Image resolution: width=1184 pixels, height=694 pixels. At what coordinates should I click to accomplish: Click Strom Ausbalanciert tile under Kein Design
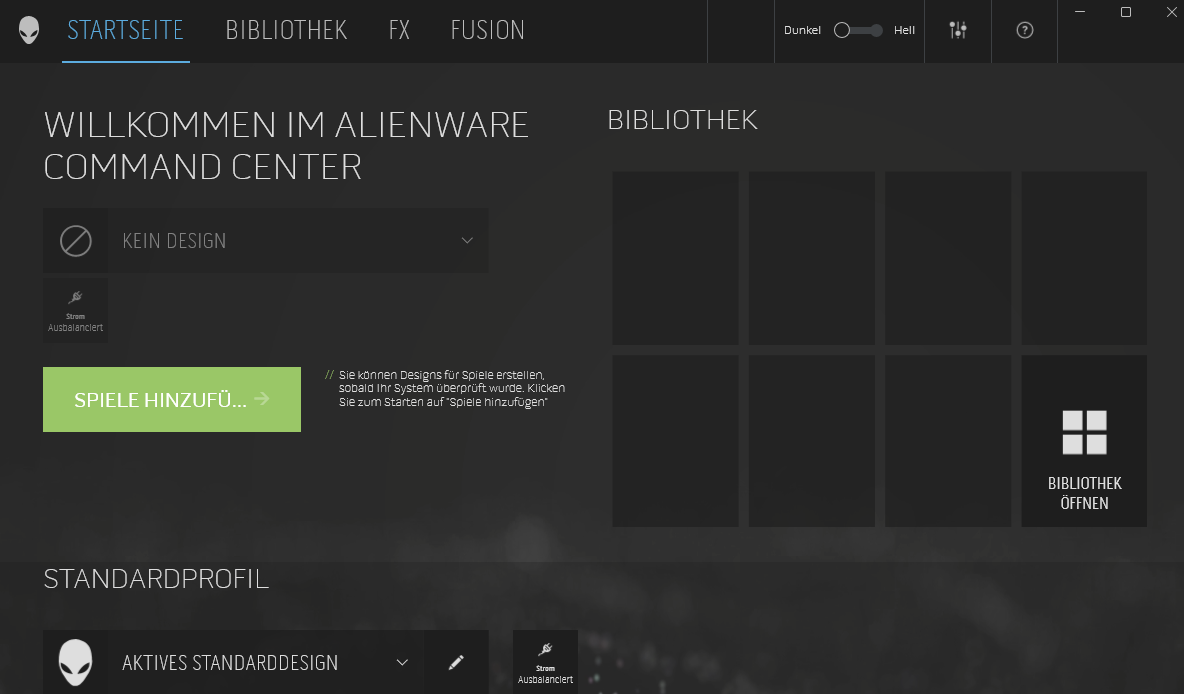[76, 310]
